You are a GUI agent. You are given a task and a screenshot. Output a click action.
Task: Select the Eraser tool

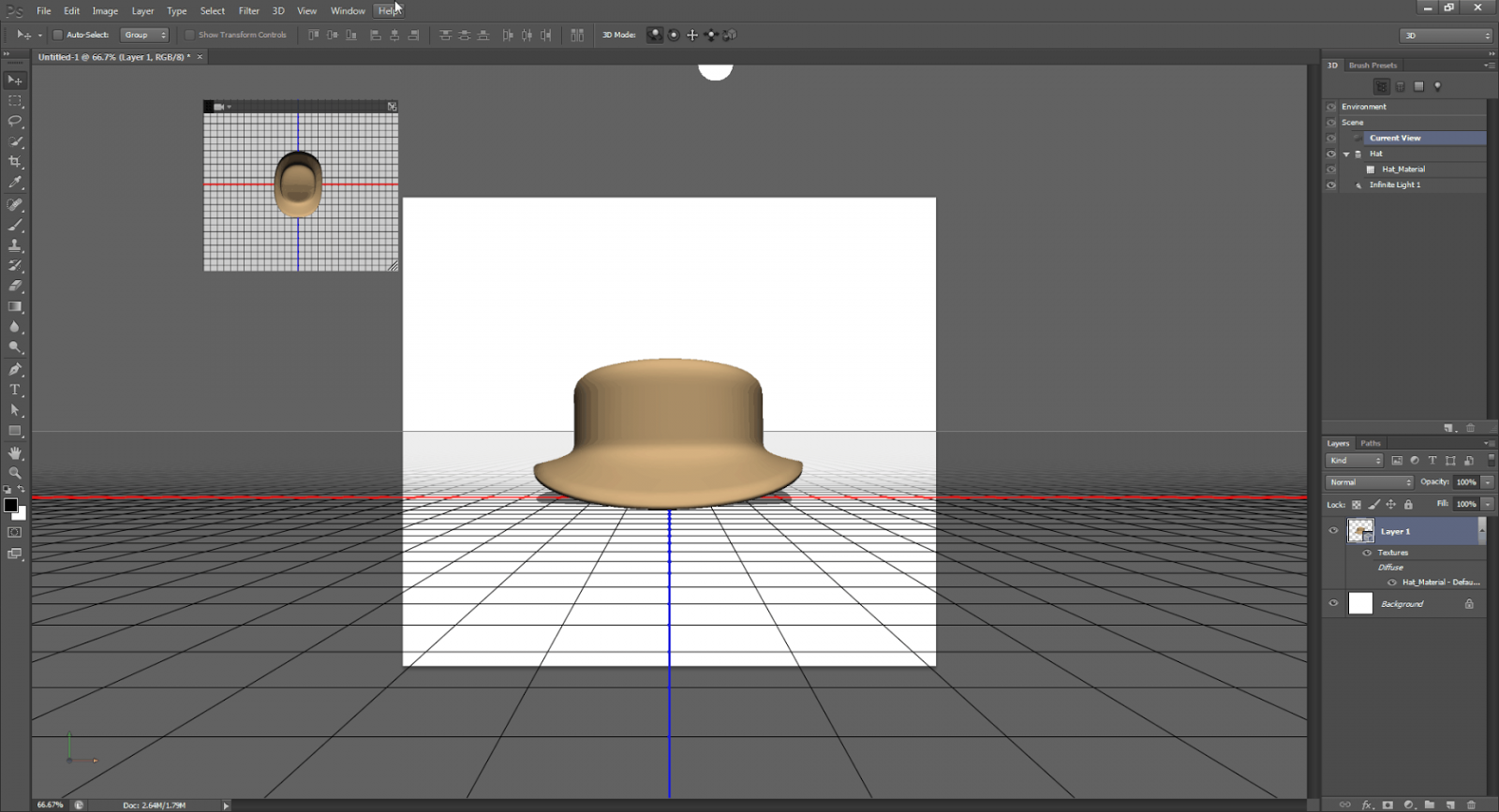point(15,287)
